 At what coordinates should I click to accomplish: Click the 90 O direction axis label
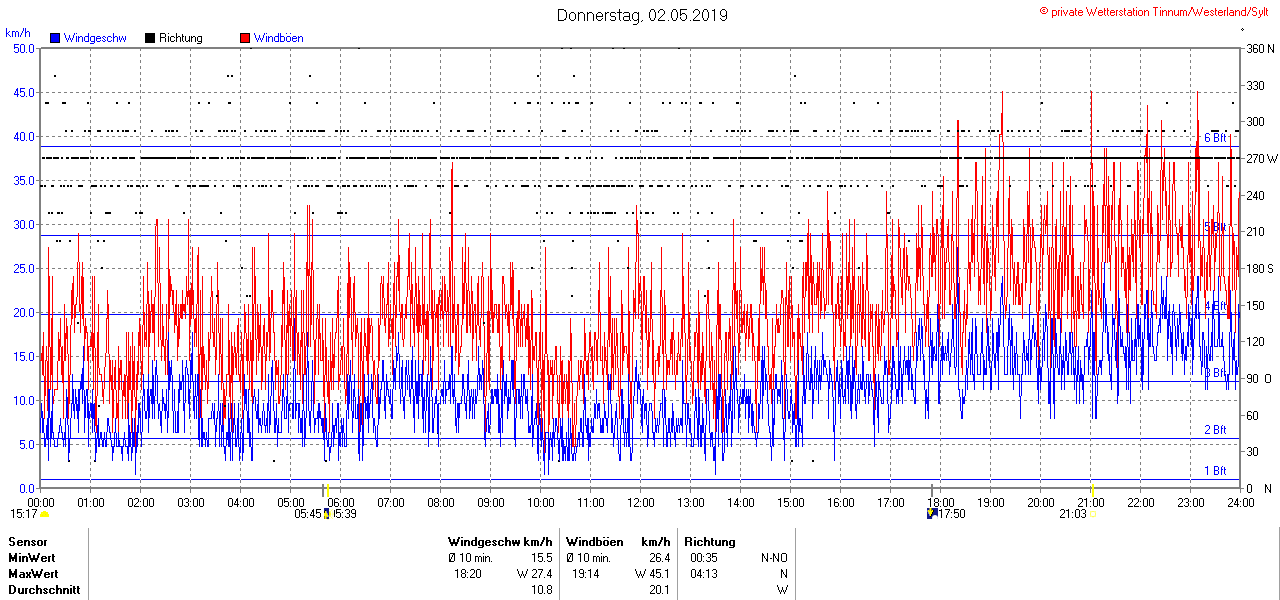pyautogui.click(x=1260, y=378)
